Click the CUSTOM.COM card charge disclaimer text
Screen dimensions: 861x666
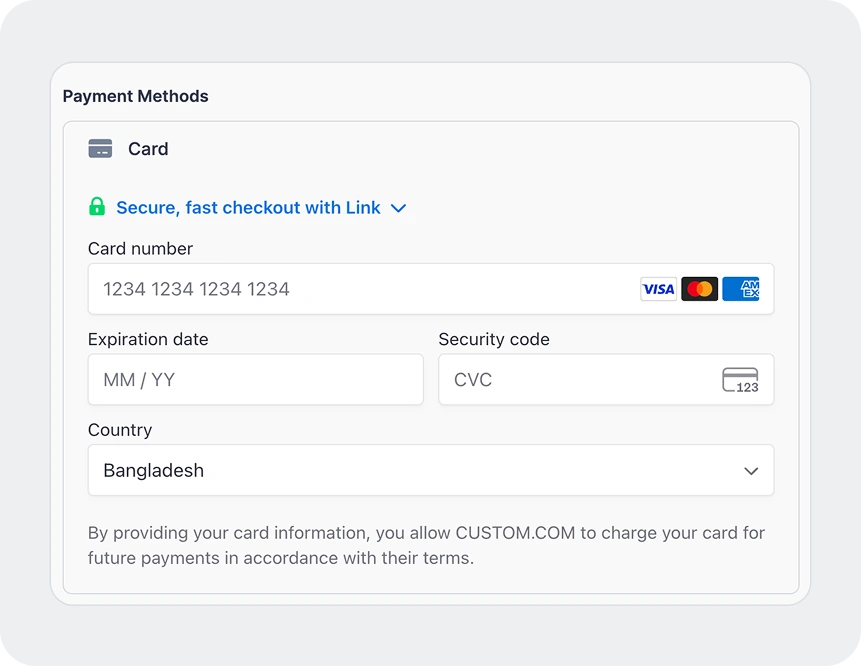[x=426, y=545]
